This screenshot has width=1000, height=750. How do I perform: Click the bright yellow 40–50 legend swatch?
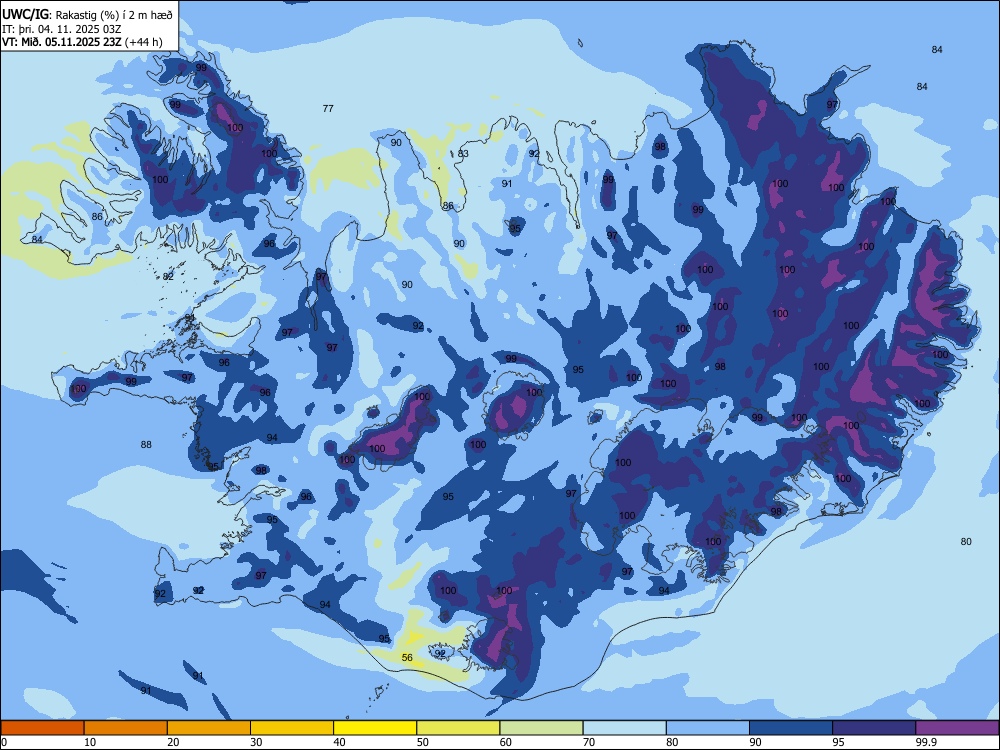click(x=375, y=728)
